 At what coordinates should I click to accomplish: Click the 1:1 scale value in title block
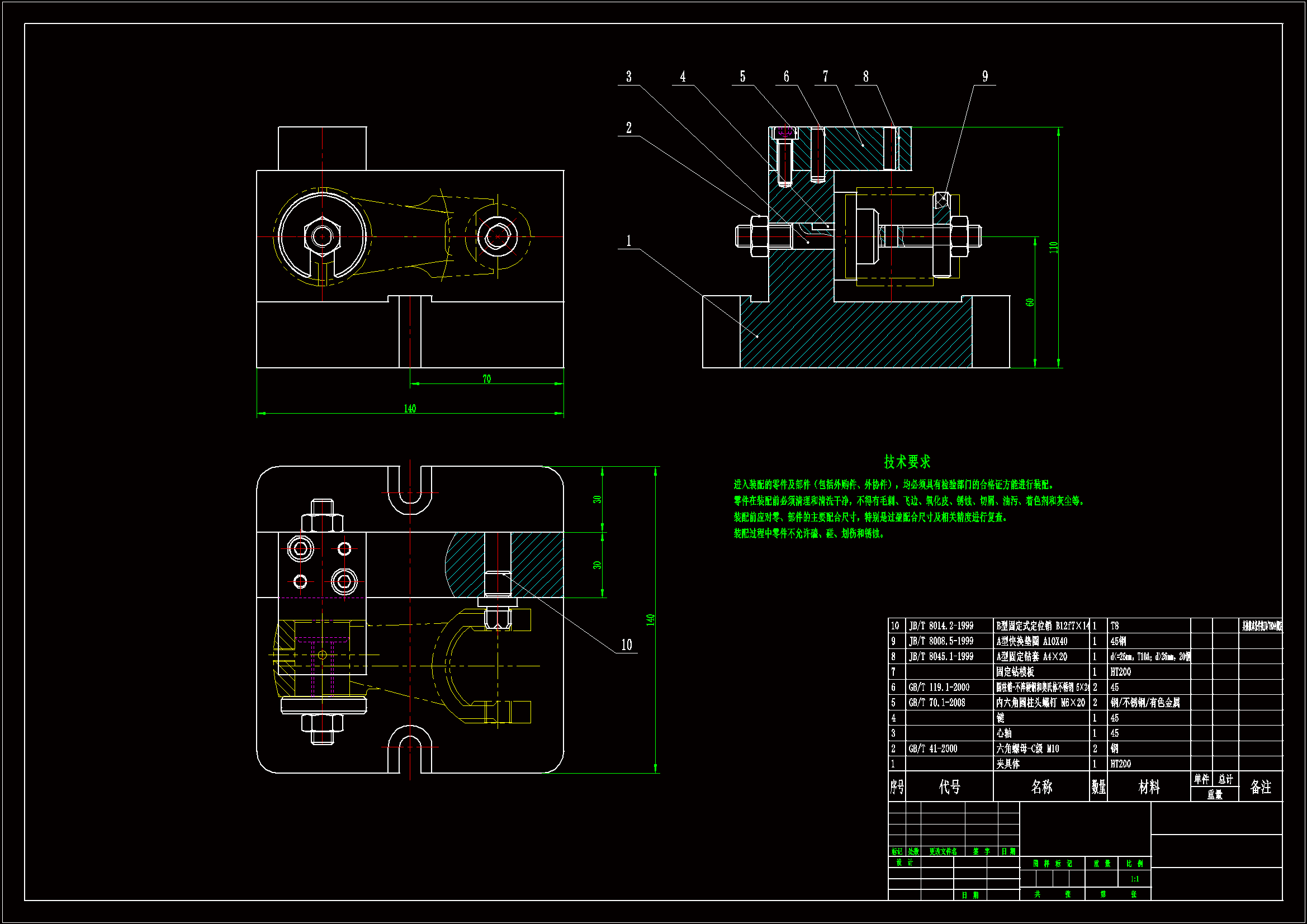tap(1134, 879)
